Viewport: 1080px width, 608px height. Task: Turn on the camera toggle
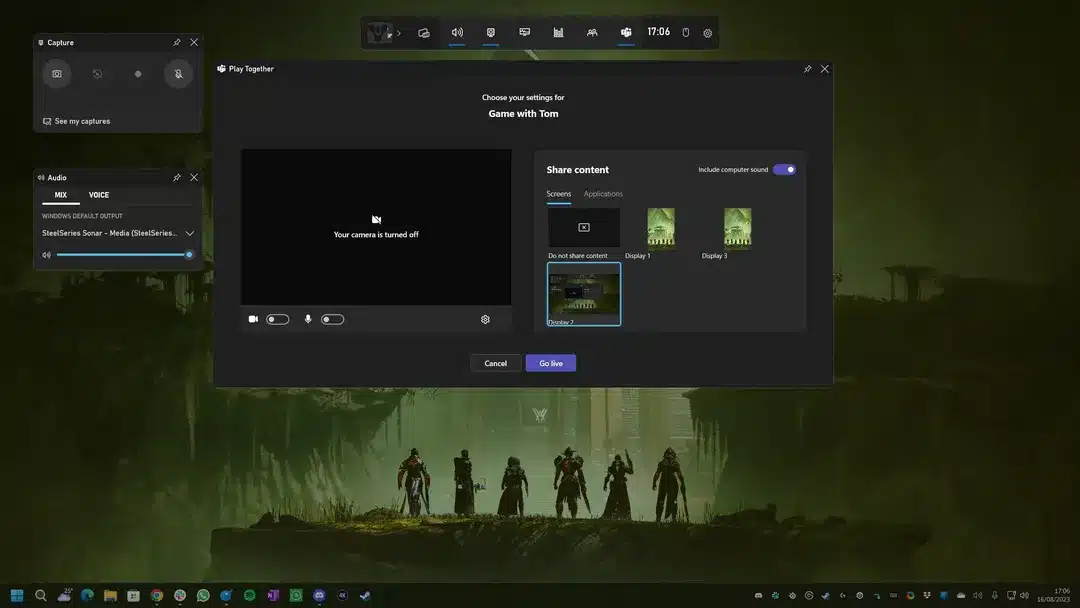click(278, 319)
